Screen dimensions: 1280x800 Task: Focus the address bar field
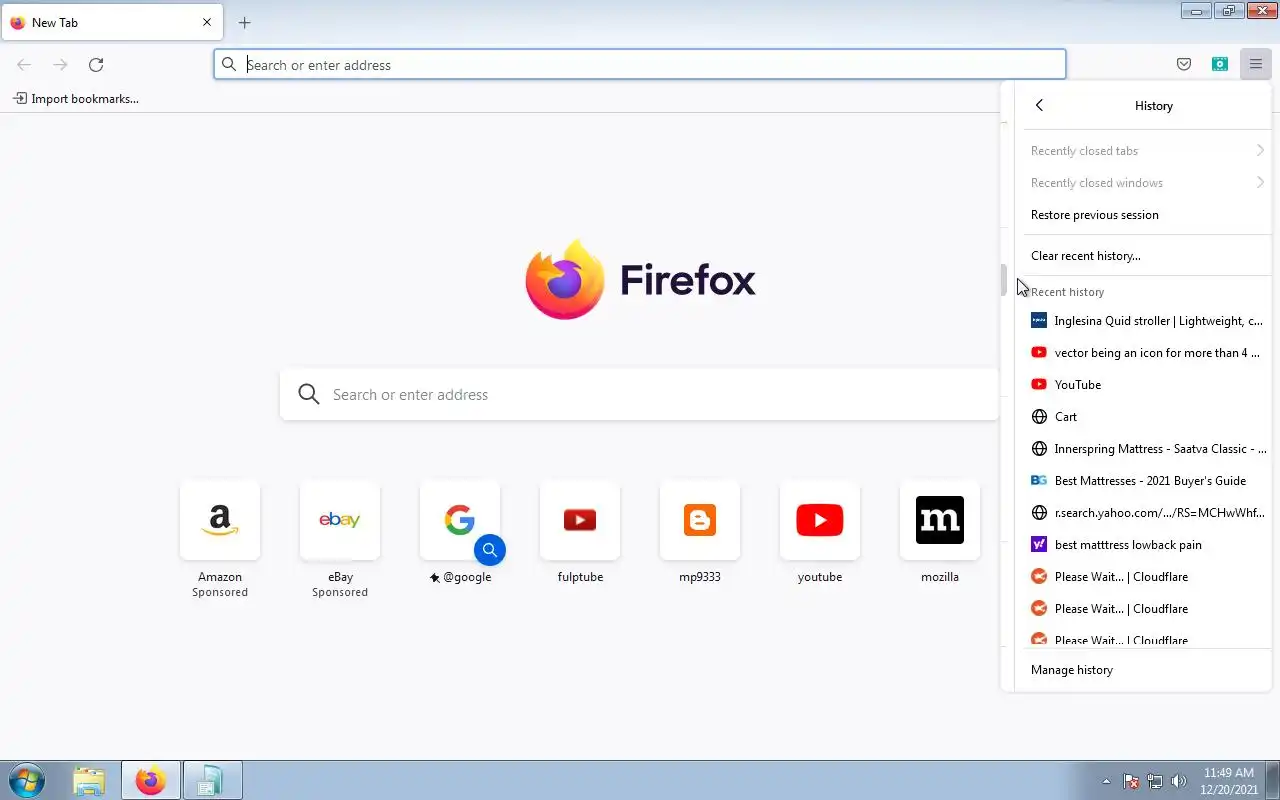[x=640, y=64]
